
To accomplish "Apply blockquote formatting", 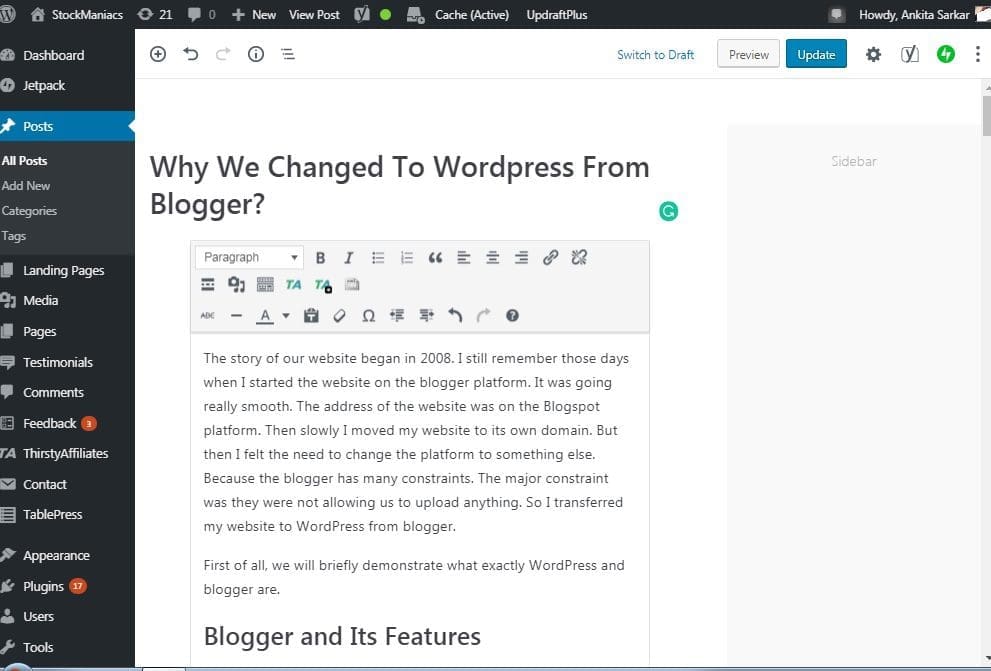I will pyautogui.click(x=435, y=258).
